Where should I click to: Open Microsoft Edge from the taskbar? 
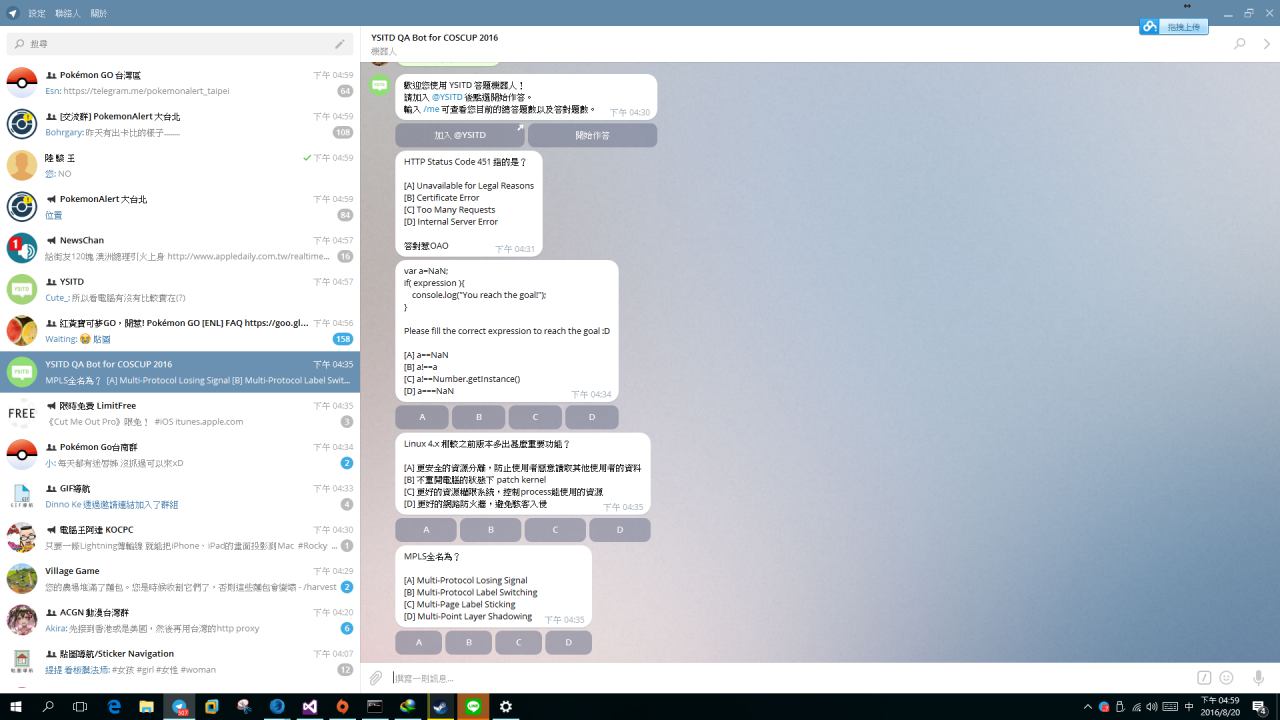[x=114, y=706]
